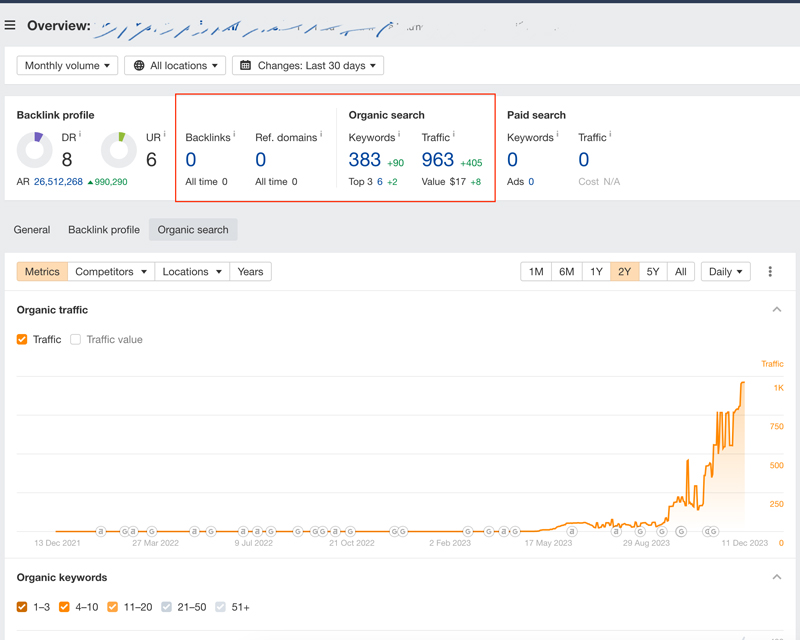Toggle the 1–3 positions checkbox

click(22, 607)
